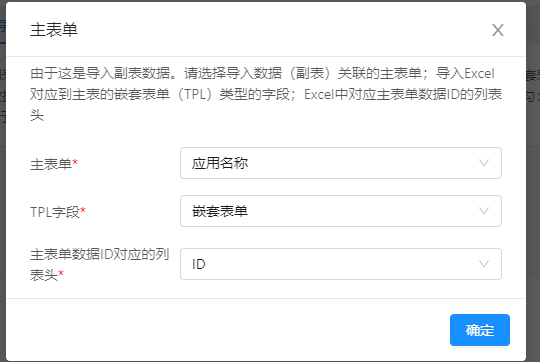
Task: Click the 主表单 field label
Action: click(x=51, y=164)
